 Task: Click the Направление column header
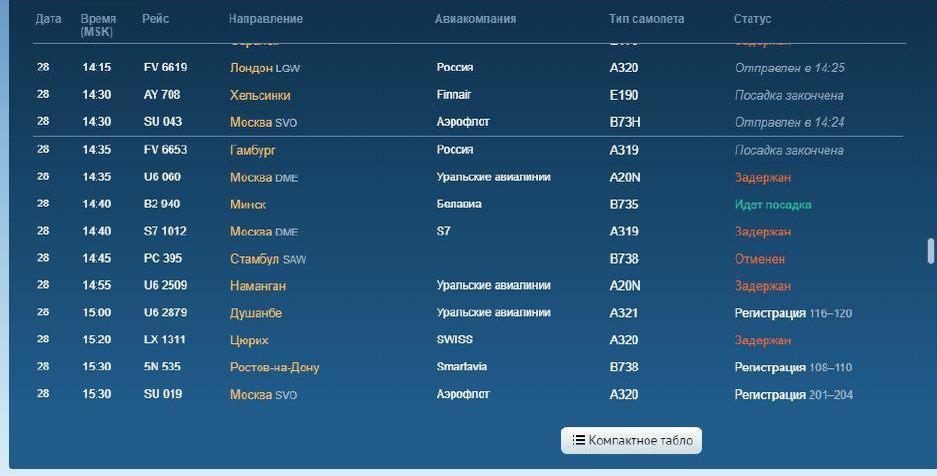click(x=265, y=19)
